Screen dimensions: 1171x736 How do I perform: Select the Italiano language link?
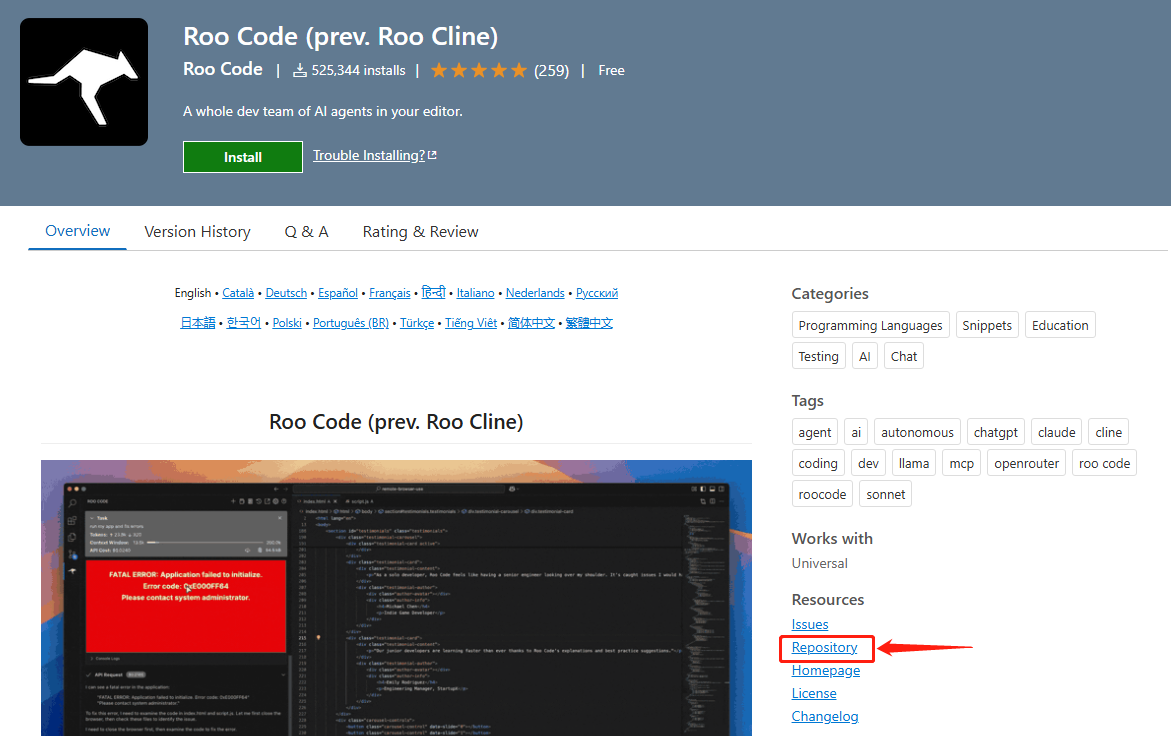coord(475,293)
